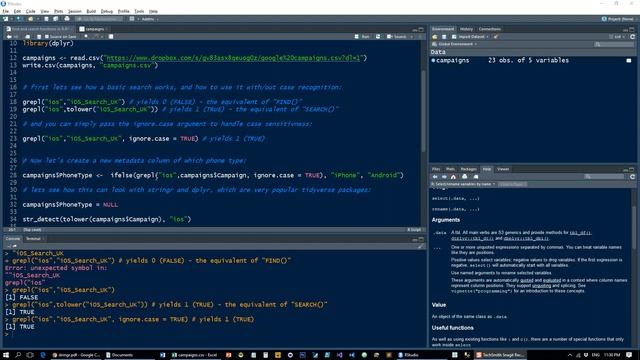Click the Dropbox URL in read.csv line
This screenshot has height=360, width=640.
[x=234, y=58]
